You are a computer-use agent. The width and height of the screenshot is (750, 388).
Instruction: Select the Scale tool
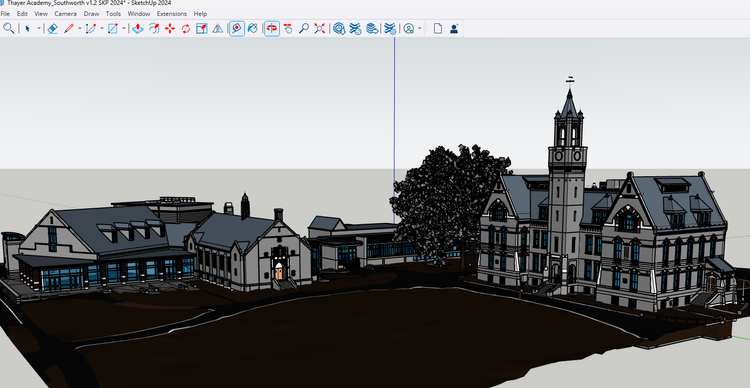coord(202,29)
